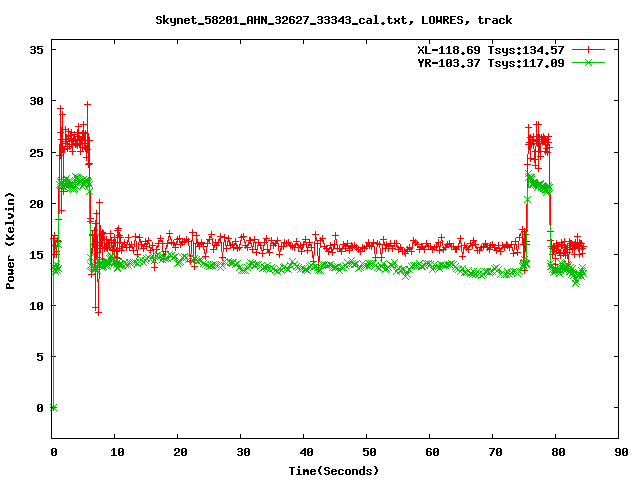Click the x-axis tick label 10
The image size is (640, 480).
point(117,452)
